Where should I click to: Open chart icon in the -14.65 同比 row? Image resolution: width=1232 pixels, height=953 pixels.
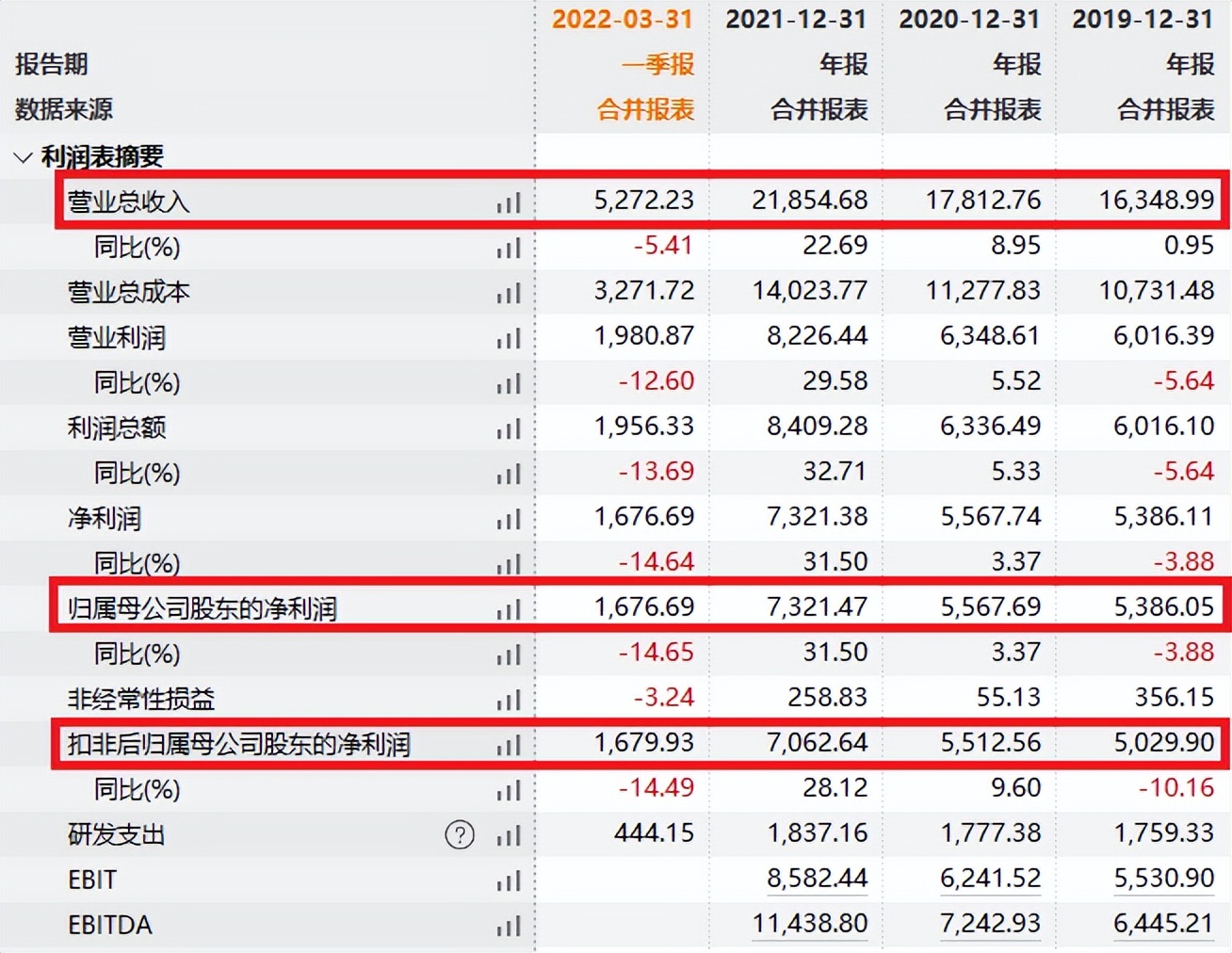click(x=509, y=654)
